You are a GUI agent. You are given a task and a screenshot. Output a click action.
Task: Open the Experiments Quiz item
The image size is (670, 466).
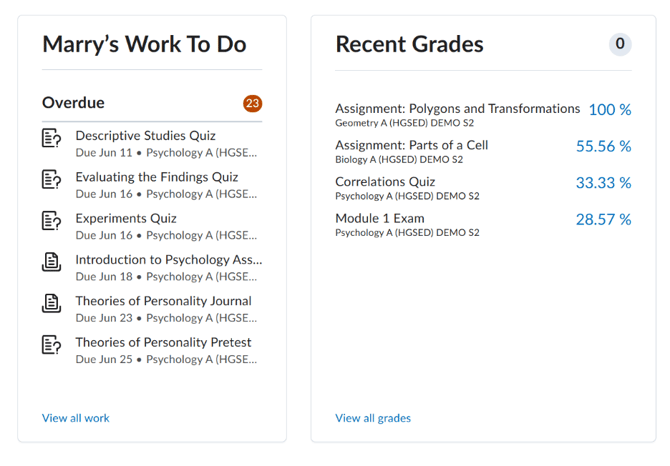tap(126, 219)
